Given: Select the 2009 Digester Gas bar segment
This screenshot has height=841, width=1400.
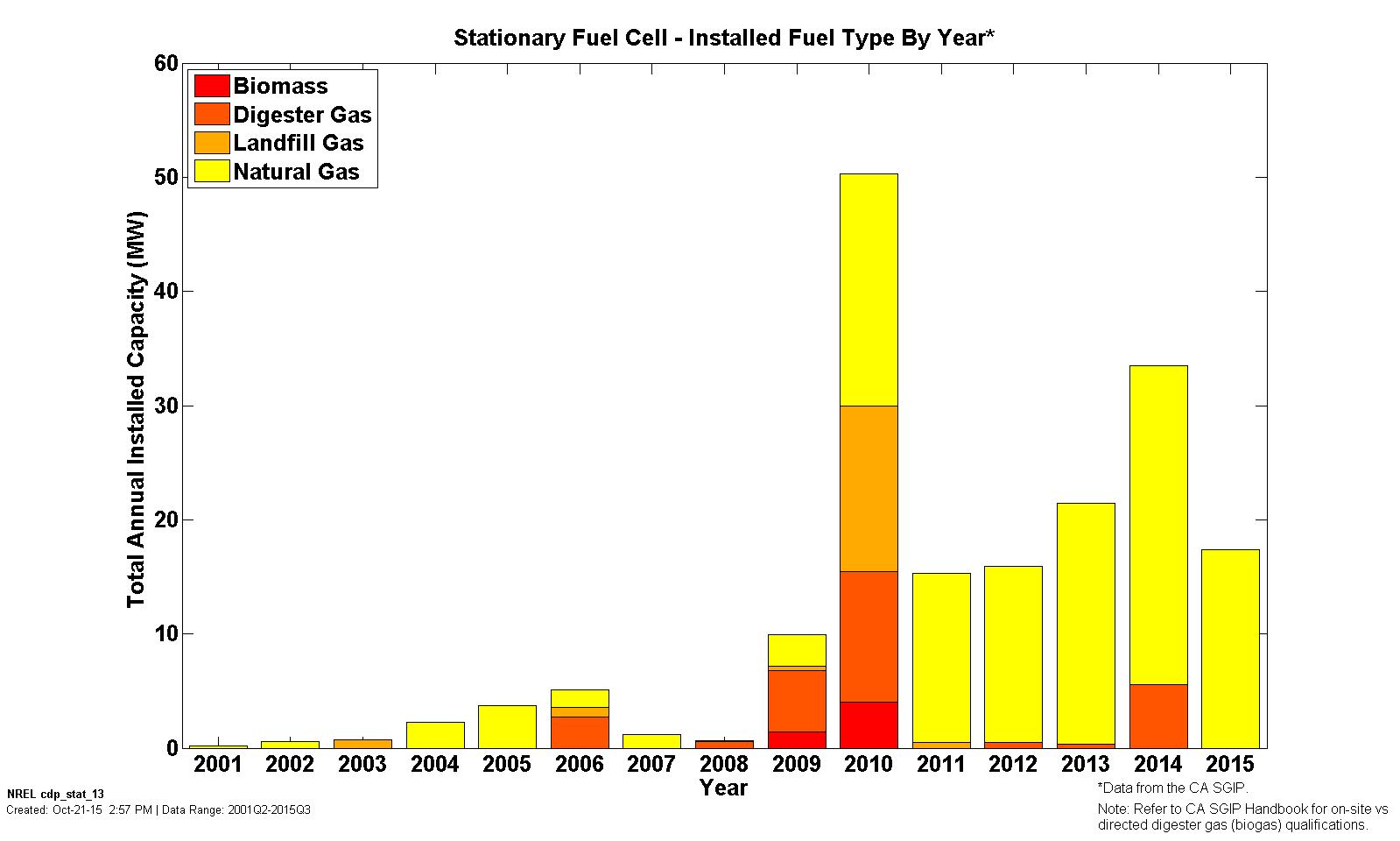Looking at the screenshot, I should tap(796, 701).
